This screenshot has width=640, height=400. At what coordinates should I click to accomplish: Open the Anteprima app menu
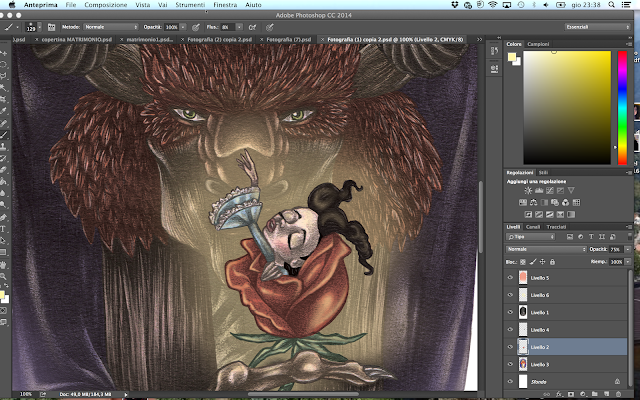(40, 5)
